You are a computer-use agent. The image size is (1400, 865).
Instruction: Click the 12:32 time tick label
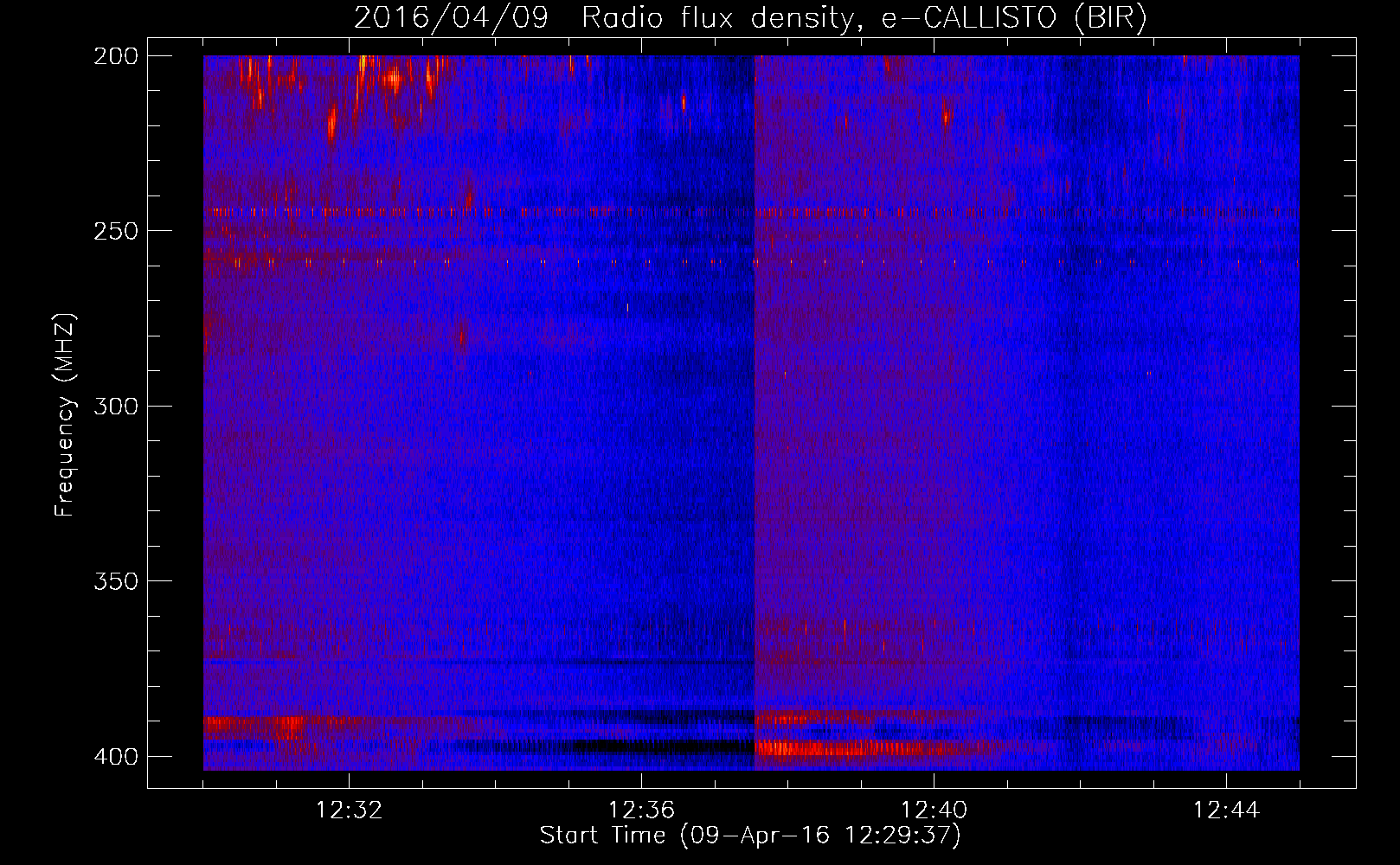(x=349, y=811)
